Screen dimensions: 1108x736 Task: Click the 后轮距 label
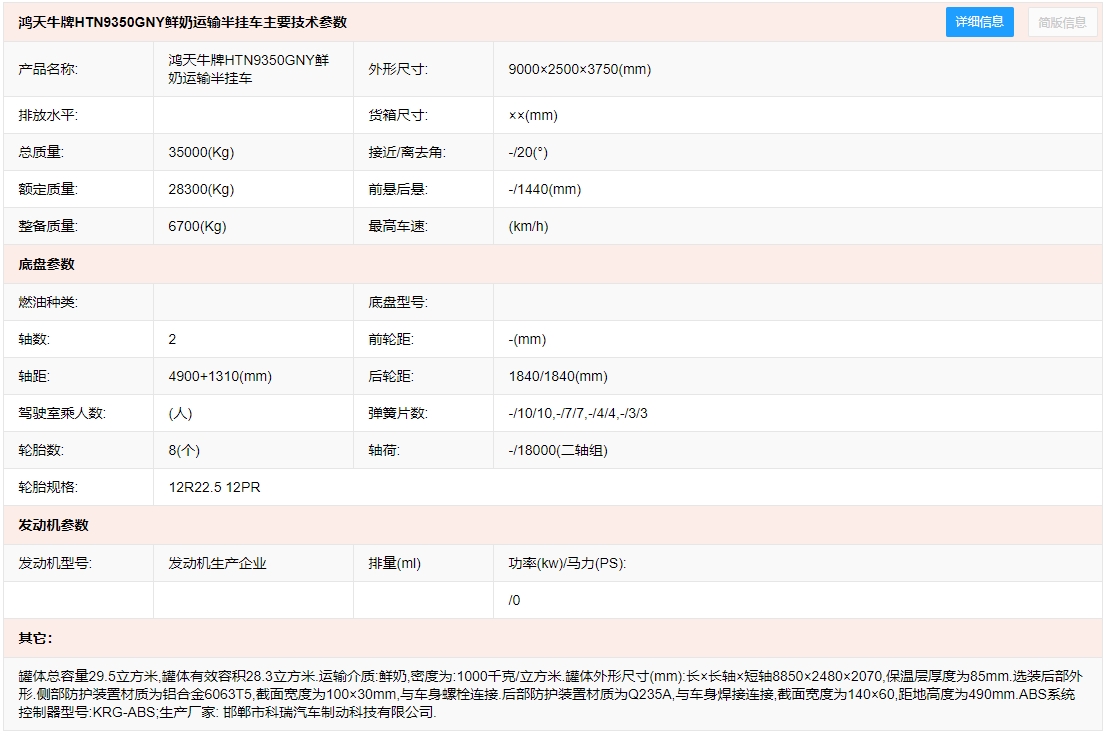pyautogui.click(x=391, y=376)
